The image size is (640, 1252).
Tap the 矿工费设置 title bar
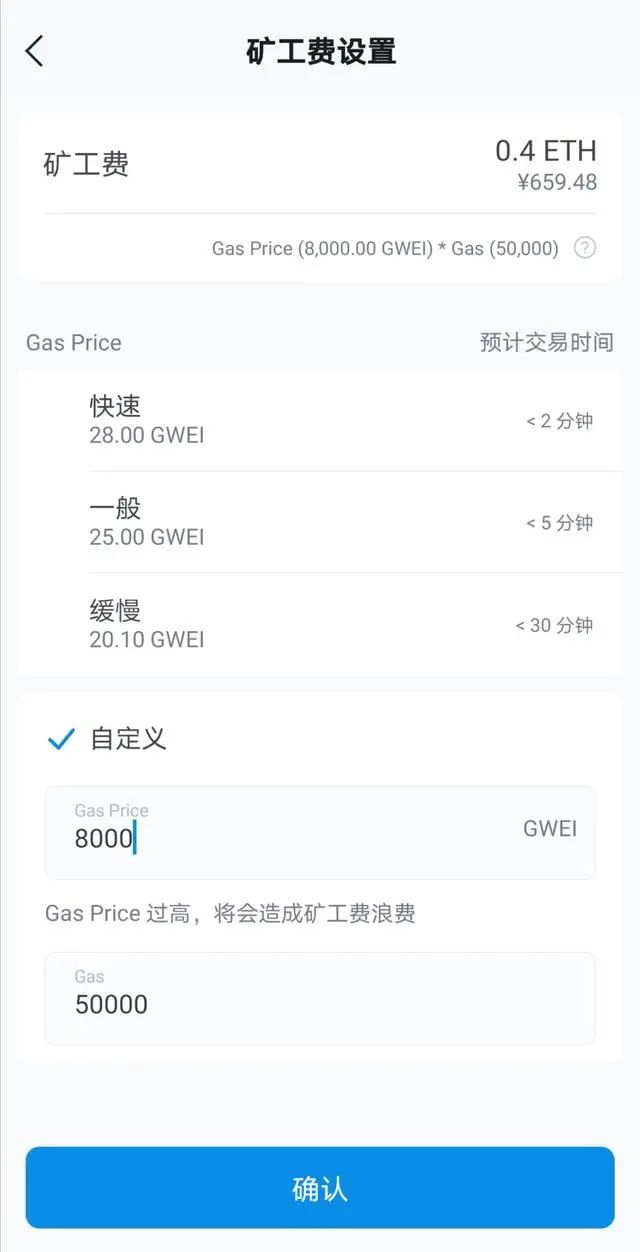coord(318,51)
